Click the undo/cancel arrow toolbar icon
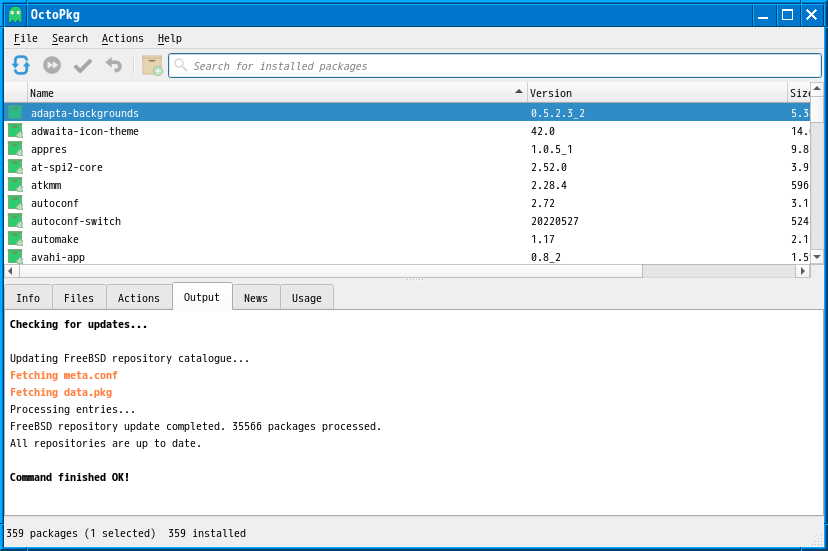 tap(114, 65)
